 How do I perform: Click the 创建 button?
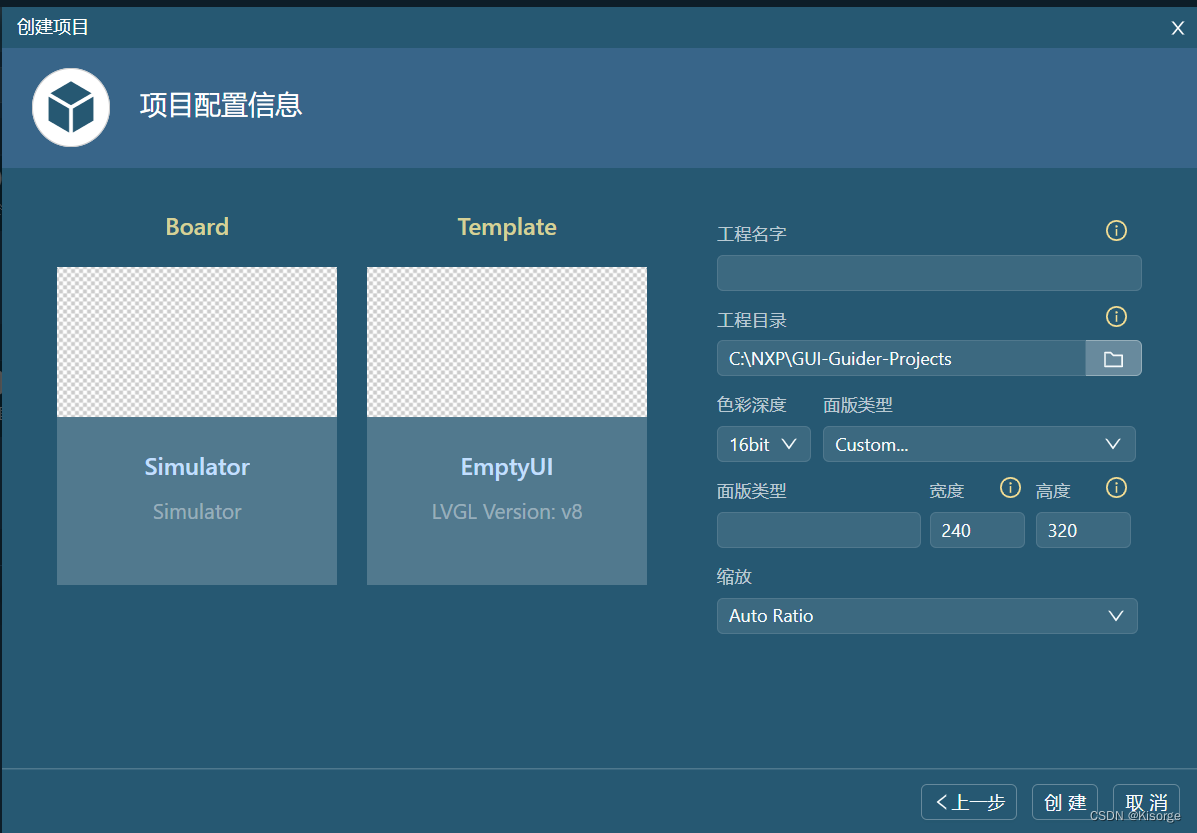pos(1065,802)
